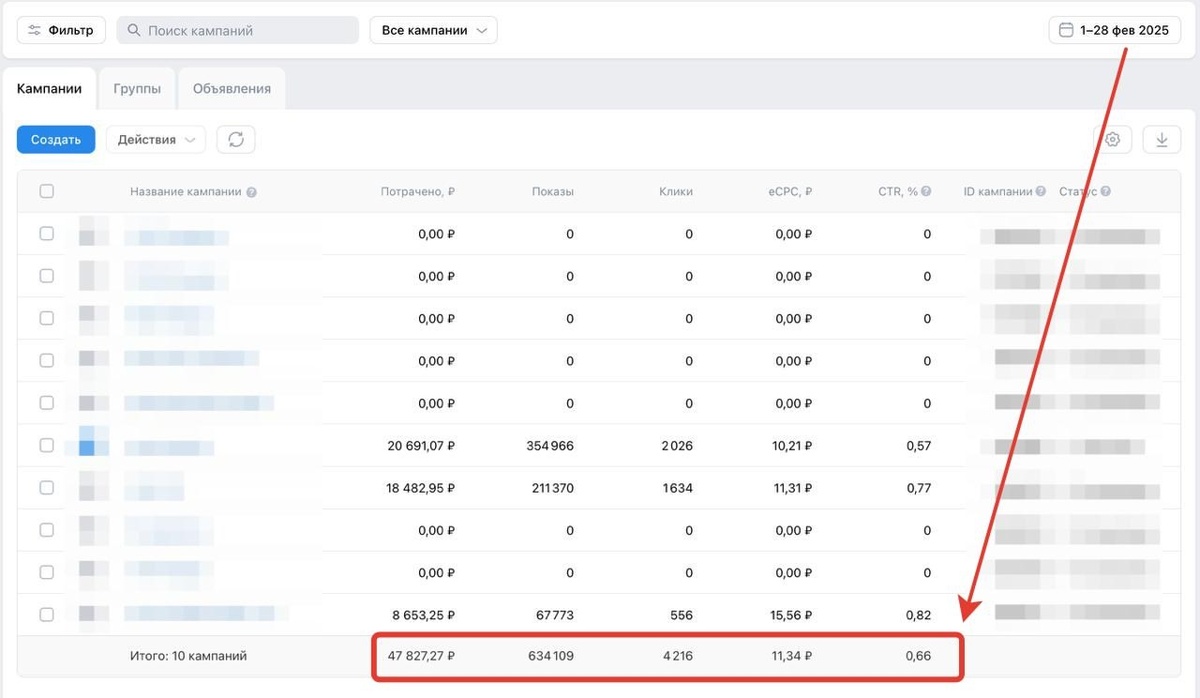Click the calendar icon in the date button

[x=1066, y=30]
